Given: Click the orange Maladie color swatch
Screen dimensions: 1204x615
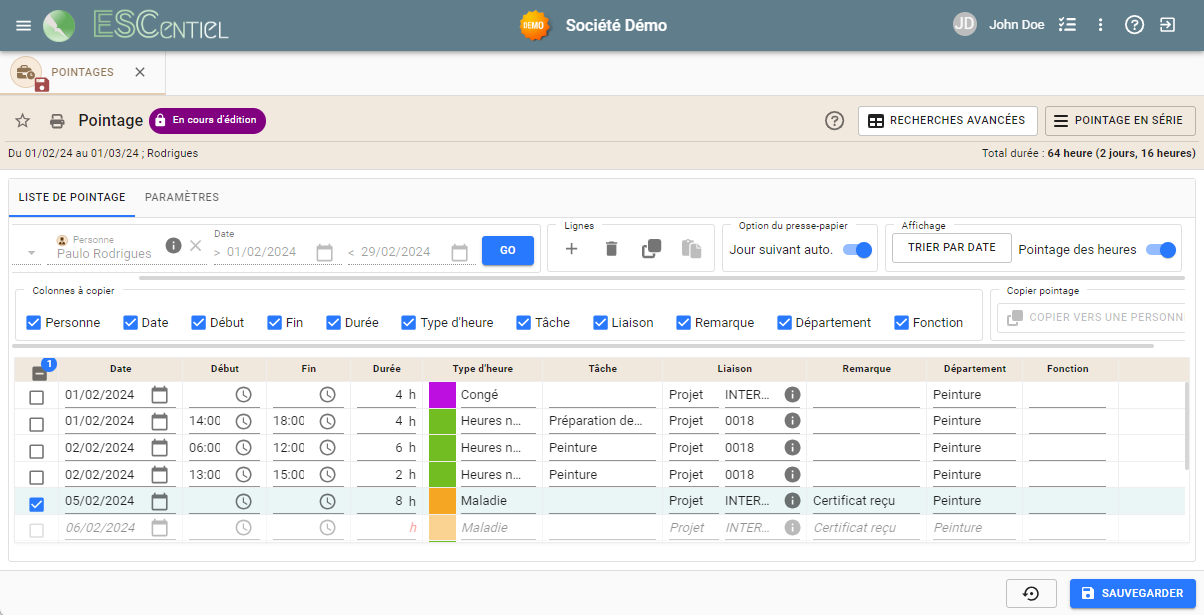Looking at the screenshot, I should (x=442, y=501).
